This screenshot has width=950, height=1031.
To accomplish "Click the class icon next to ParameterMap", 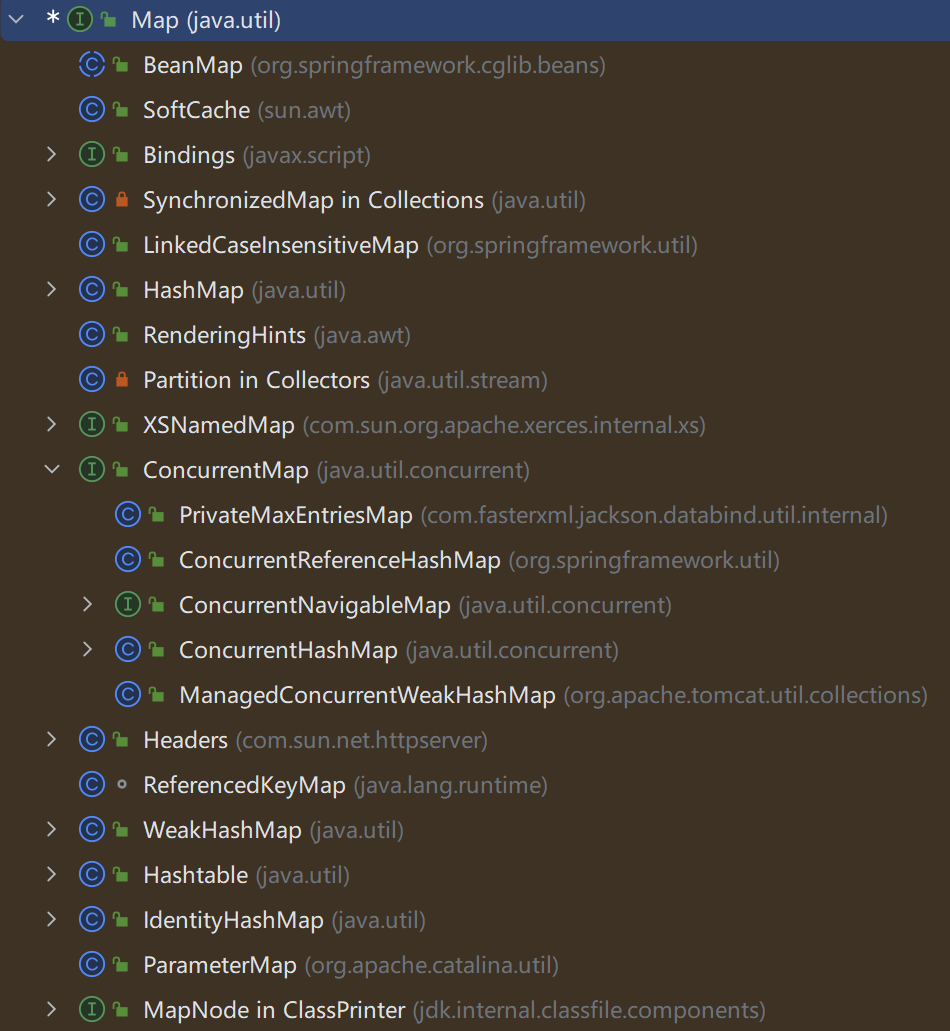I will (x=91, y=964).
